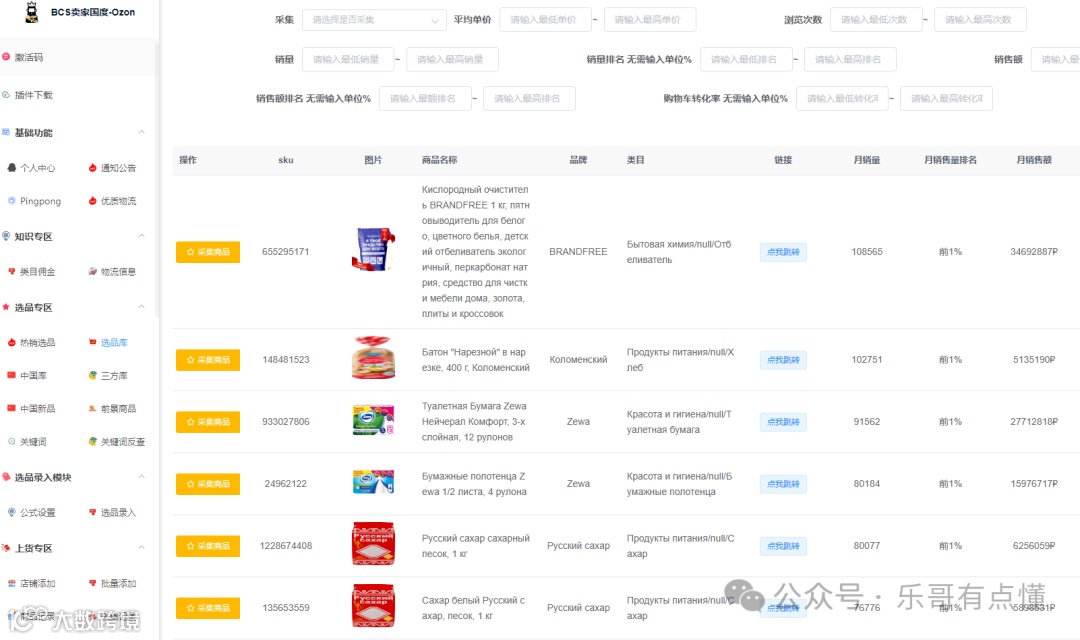Click the flag icon beside 中国库
The width and height of the screenshot is (1080, 640).
tap(12, 375)
